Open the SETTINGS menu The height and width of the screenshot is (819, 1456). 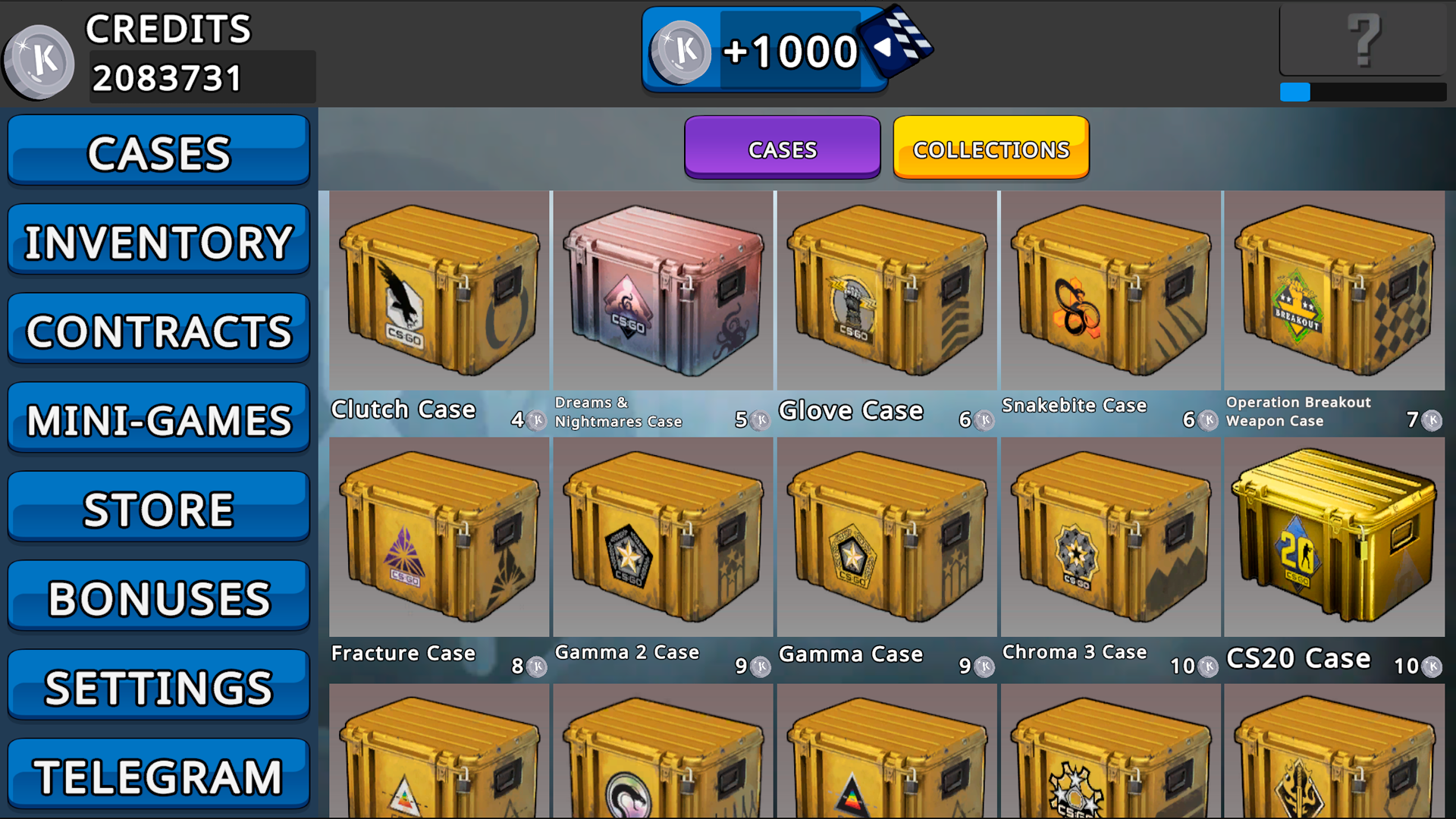pyautogui.click(x=158, y=686)
